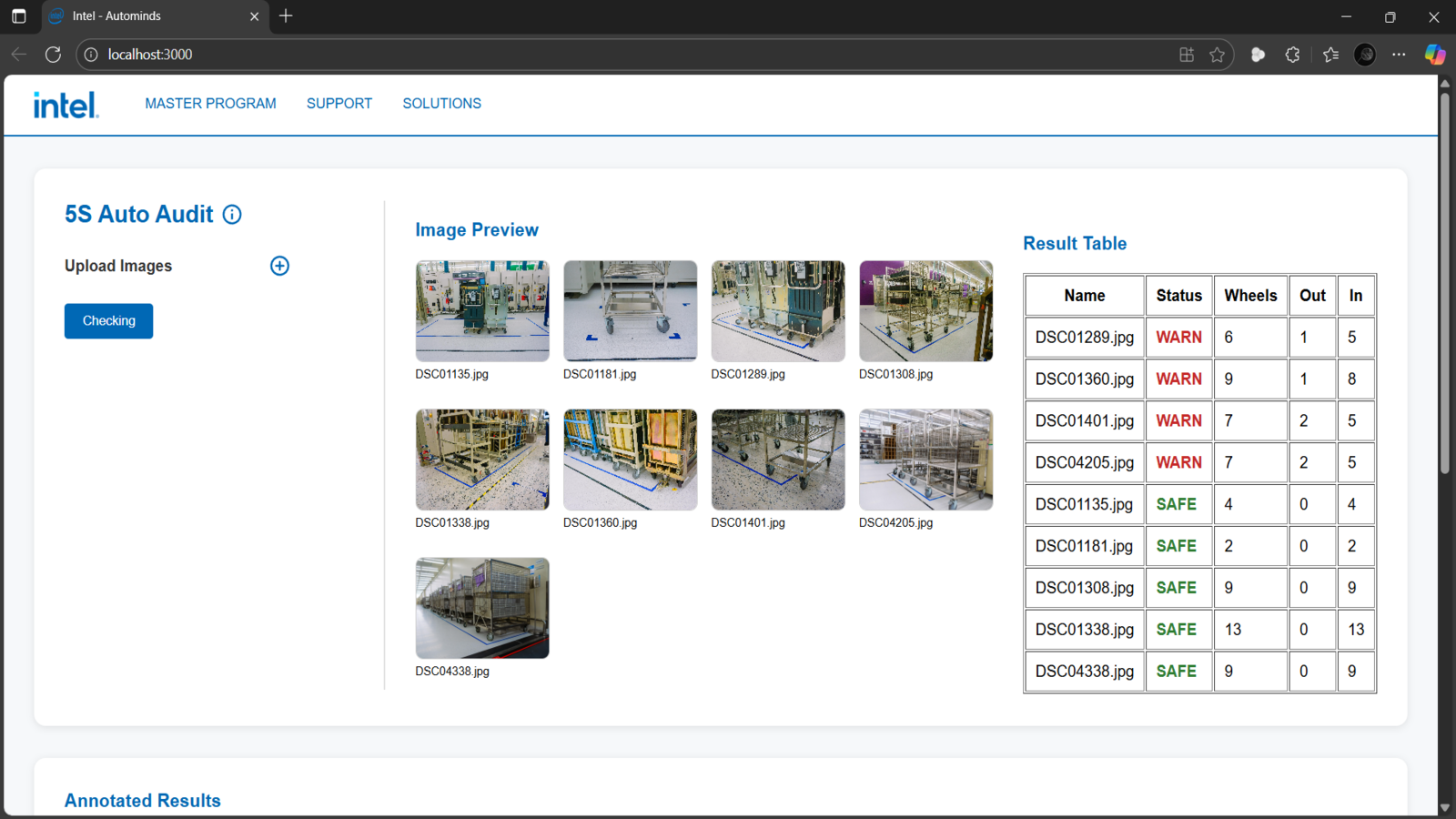
Task: Open the DSC04338.jpg preview thumbnail
Action: pos(482,608)
